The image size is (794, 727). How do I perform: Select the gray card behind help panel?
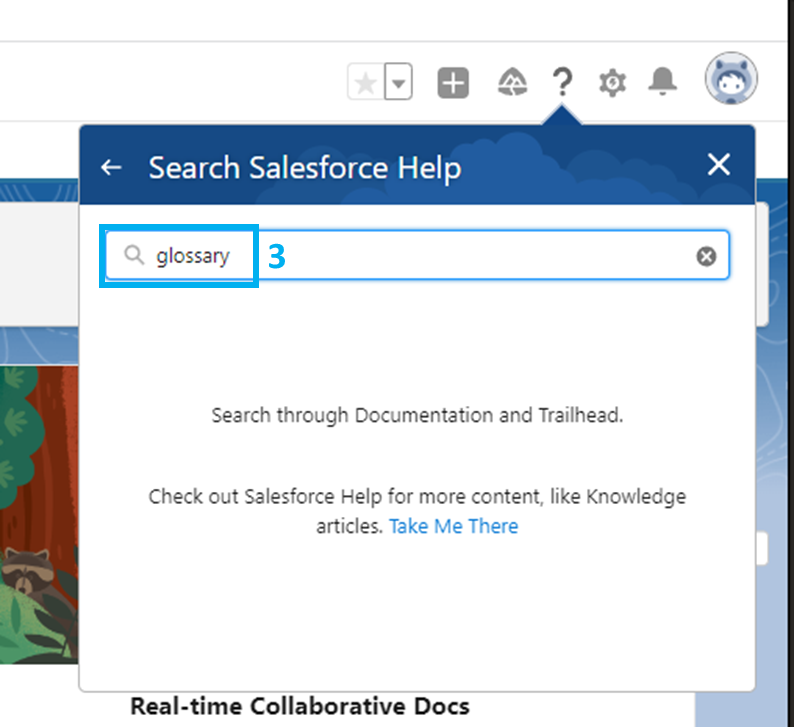[x=39, y=265]
